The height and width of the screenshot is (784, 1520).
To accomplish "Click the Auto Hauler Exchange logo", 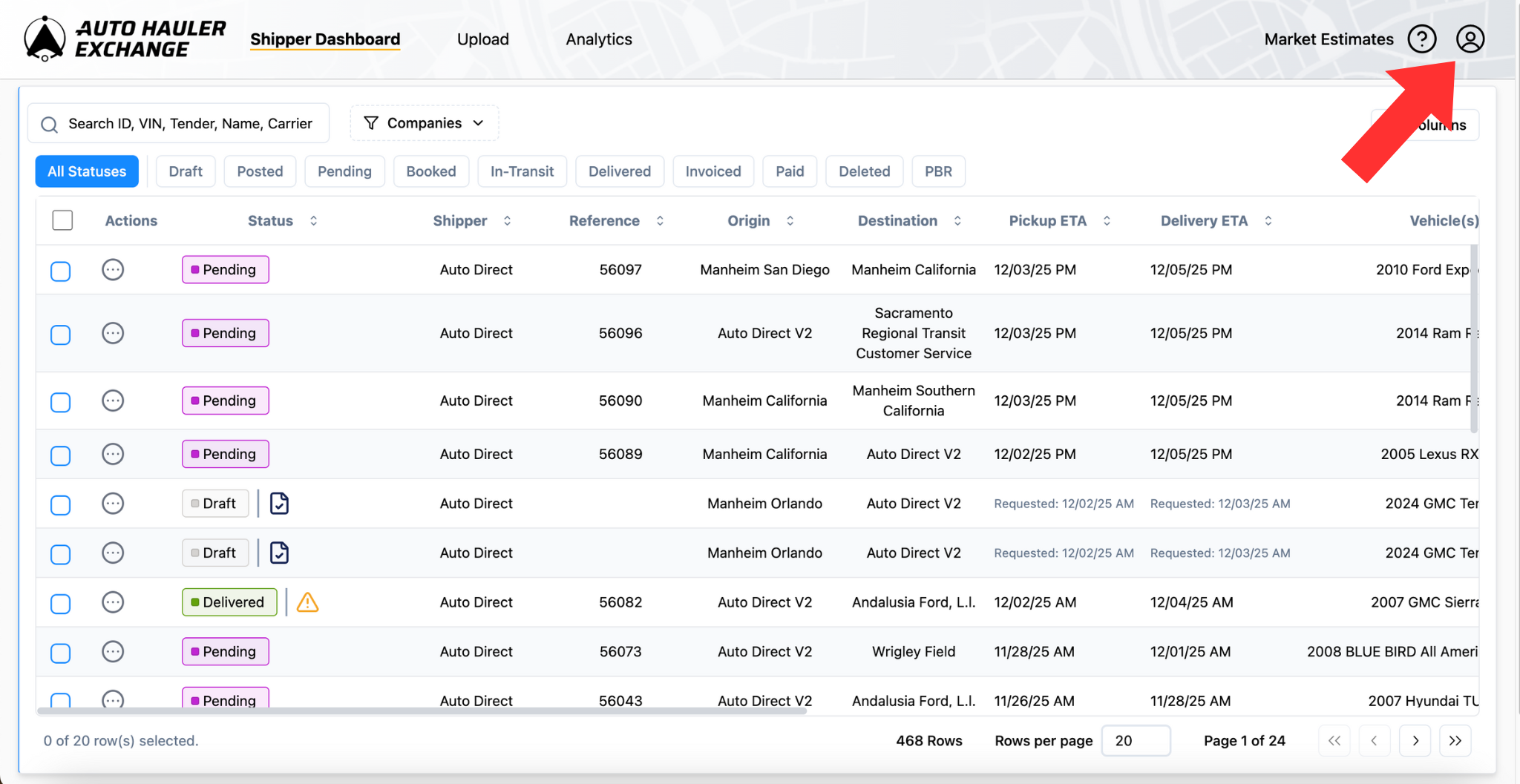I will point(125,39).
